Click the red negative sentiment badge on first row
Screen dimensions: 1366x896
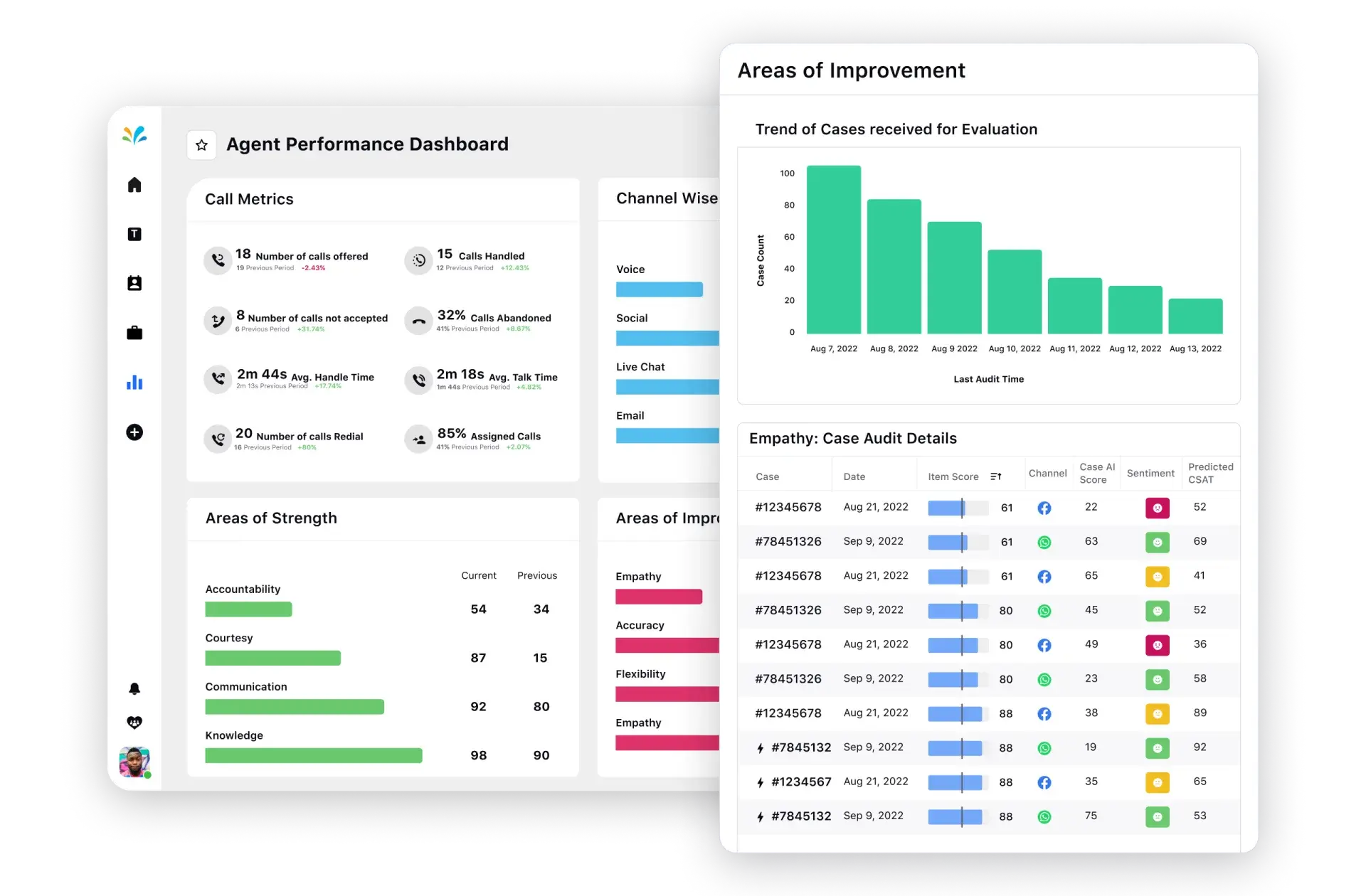pos(1158,507)
